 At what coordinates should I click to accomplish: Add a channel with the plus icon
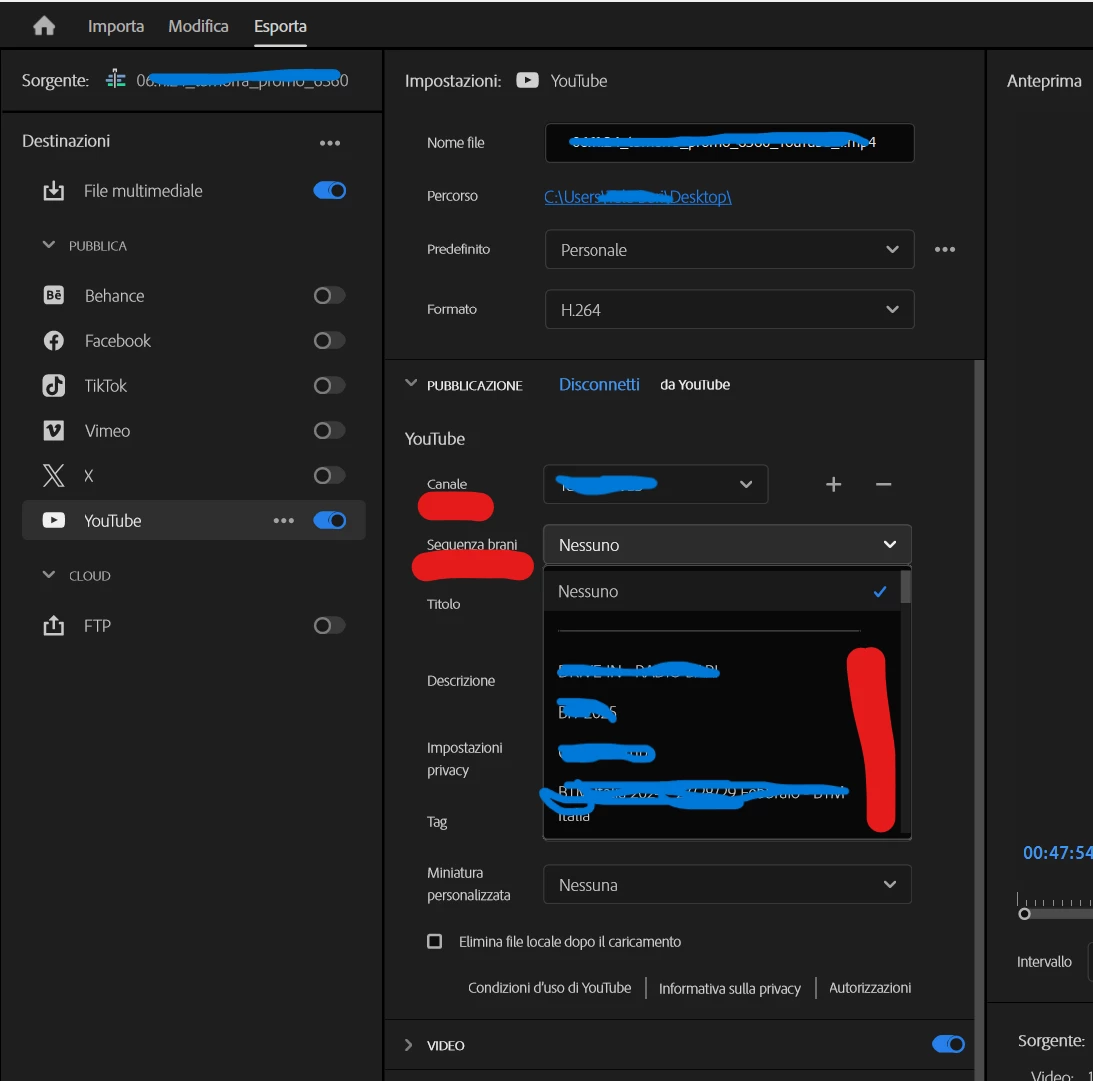pos(834,484)
